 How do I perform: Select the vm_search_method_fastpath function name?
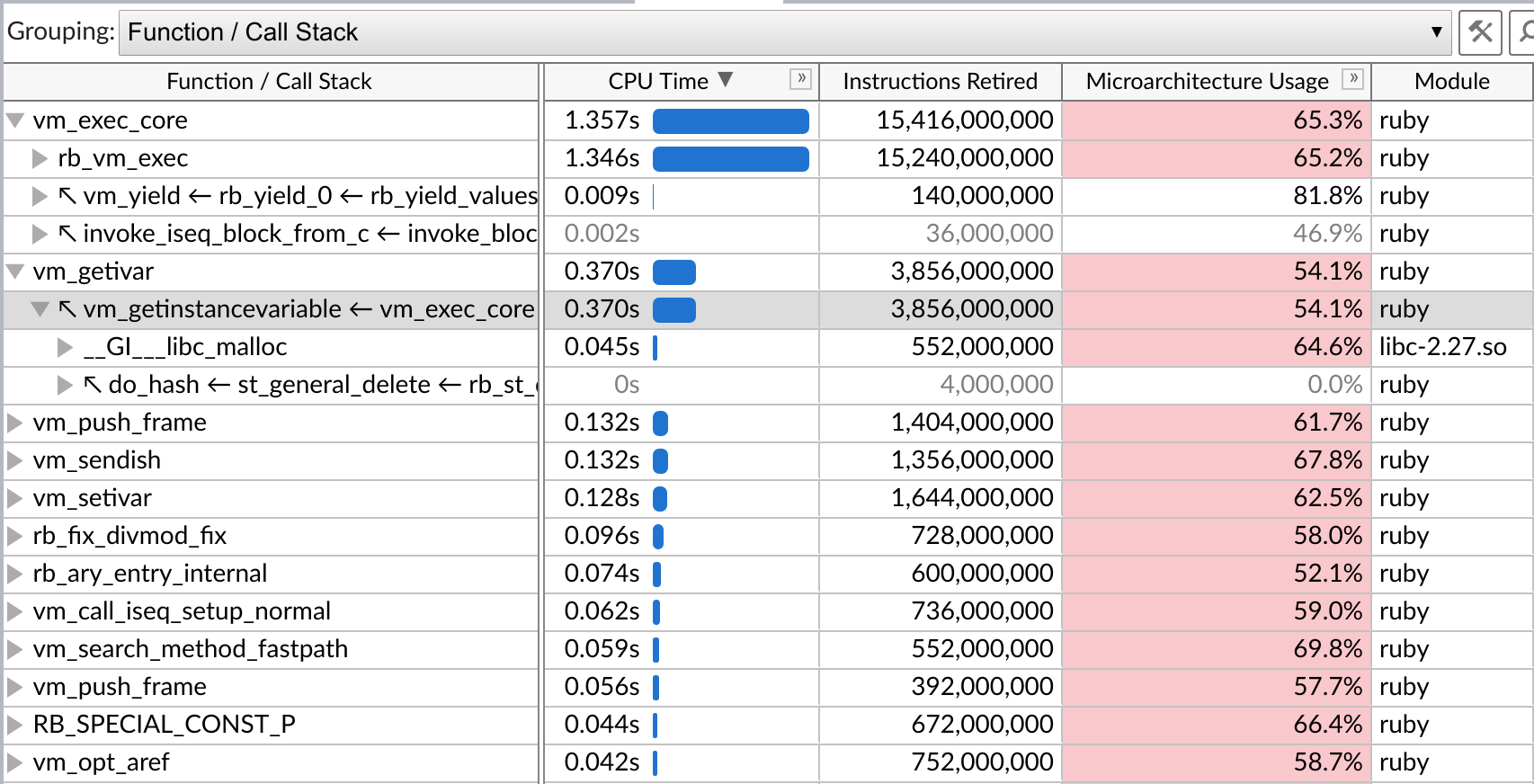(191, 649)
